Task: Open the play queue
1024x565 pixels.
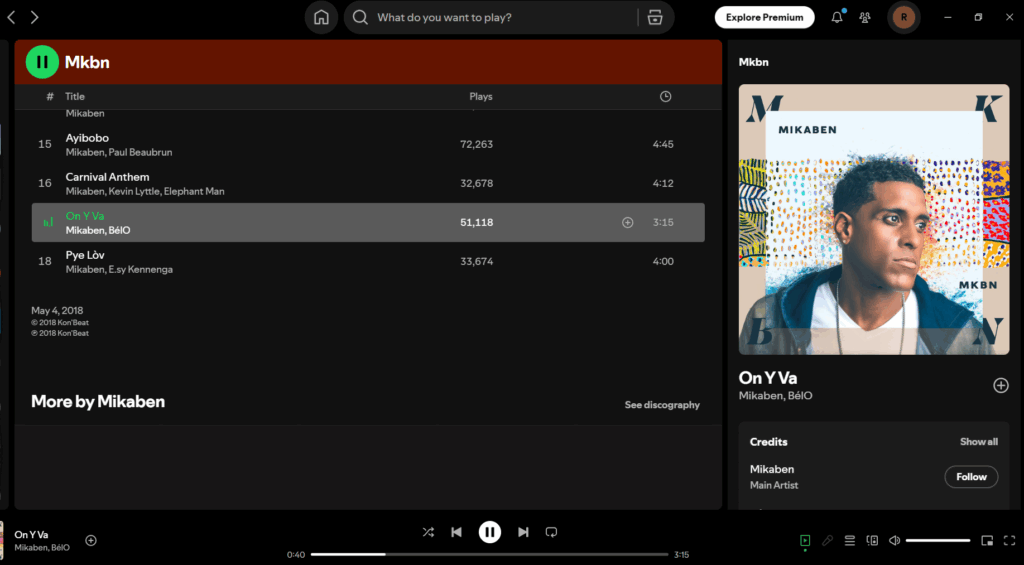Action: click(850, 540)
